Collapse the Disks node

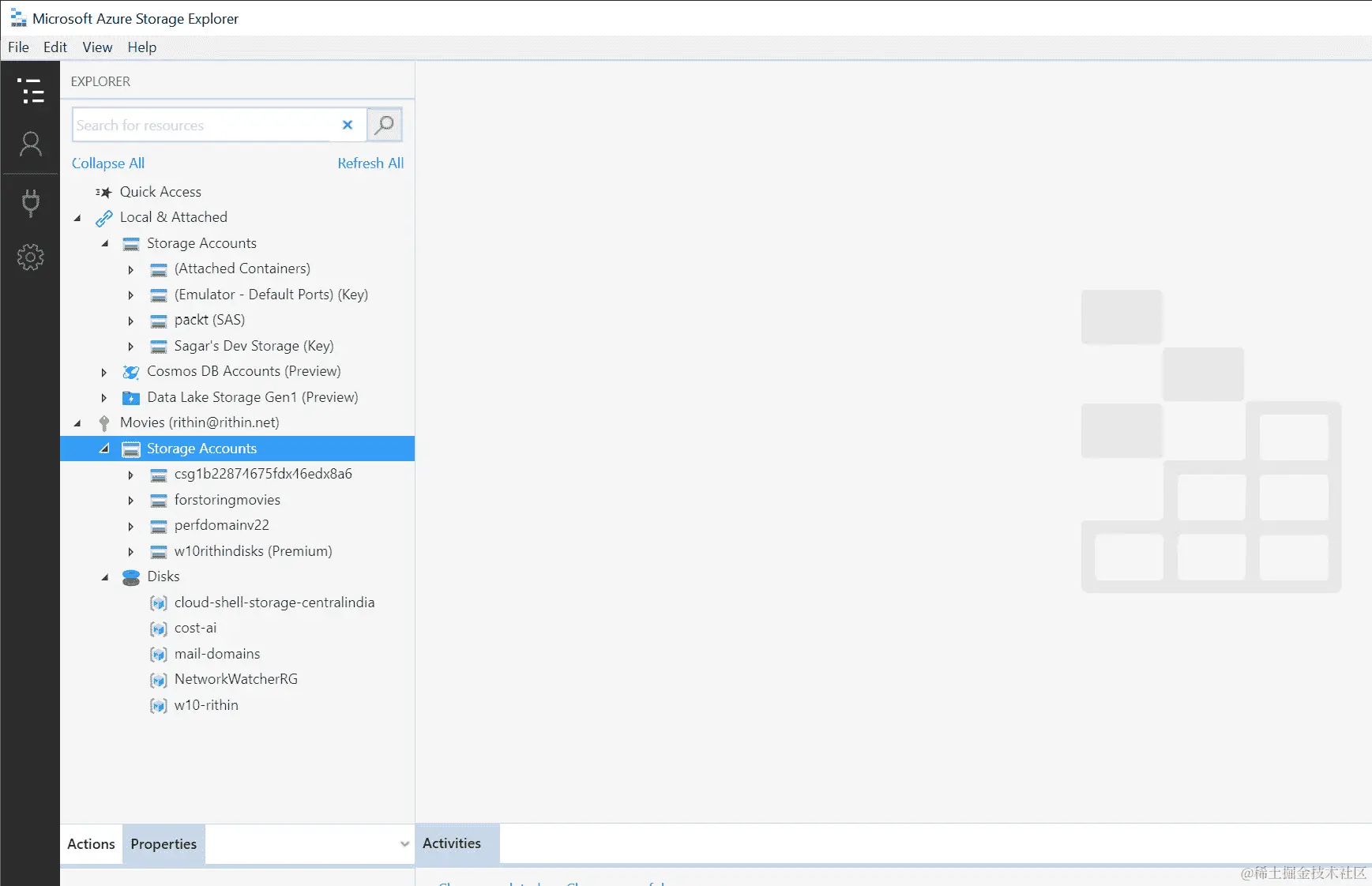104,577
